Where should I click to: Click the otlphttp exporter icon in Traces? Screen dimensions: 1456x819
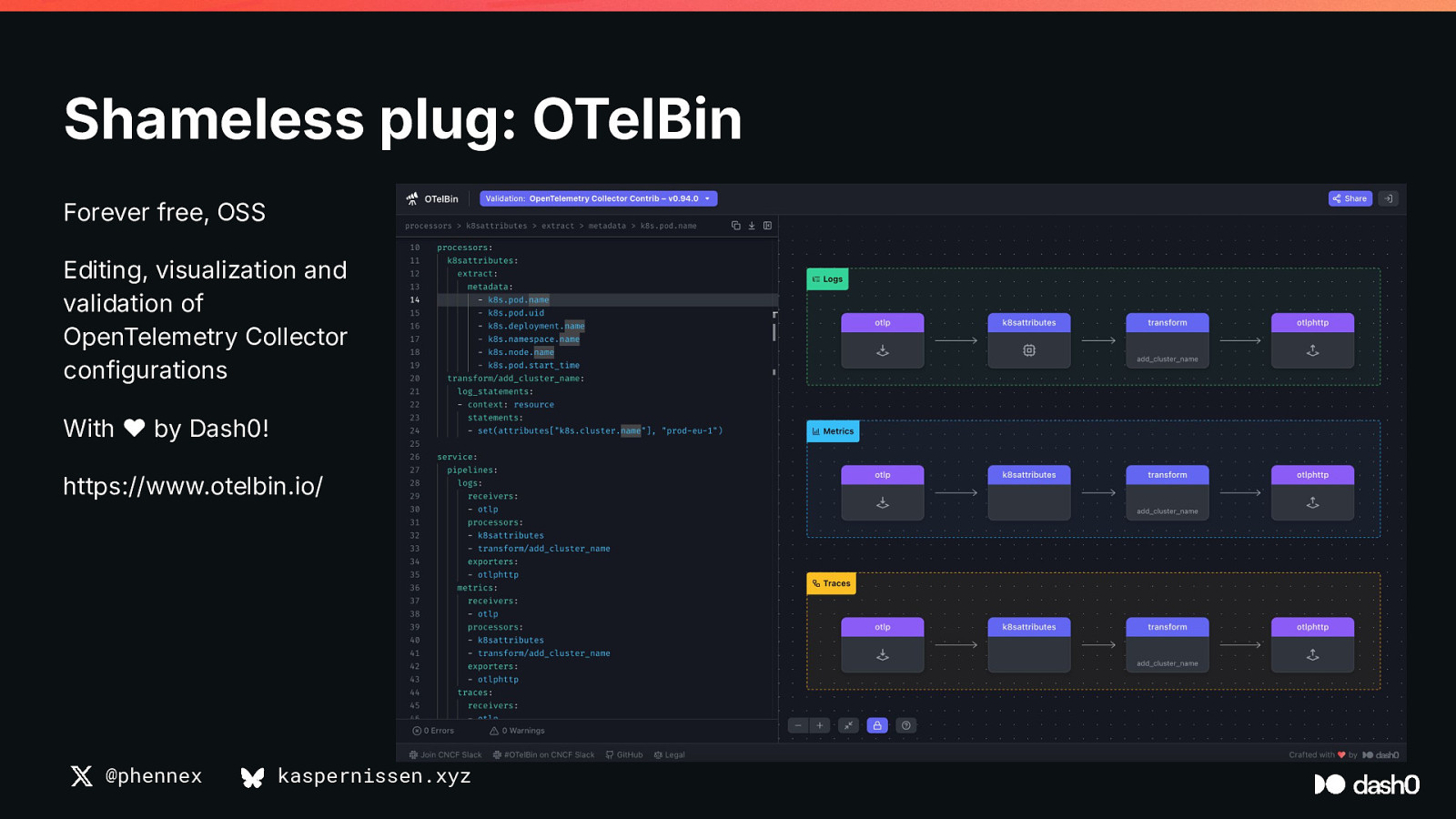pos(1313,654)
